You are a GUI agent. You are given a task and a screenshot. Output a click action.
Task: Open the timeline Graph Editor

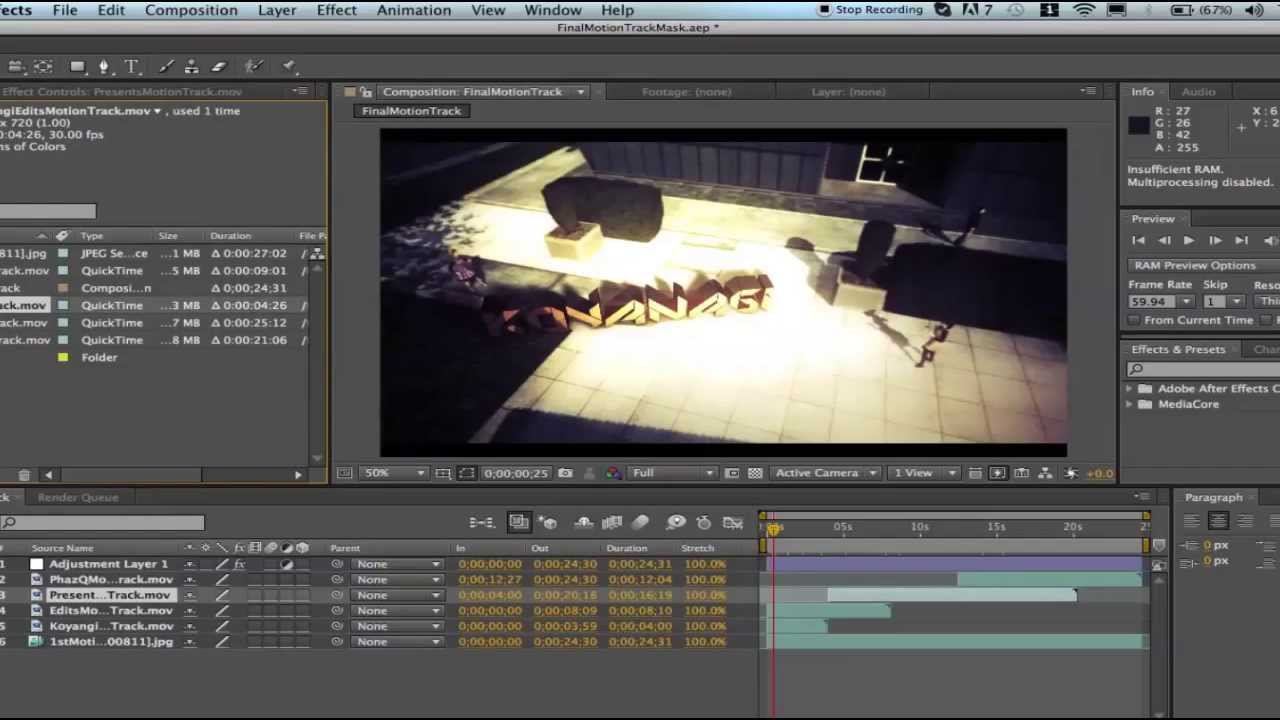point(733,522)
